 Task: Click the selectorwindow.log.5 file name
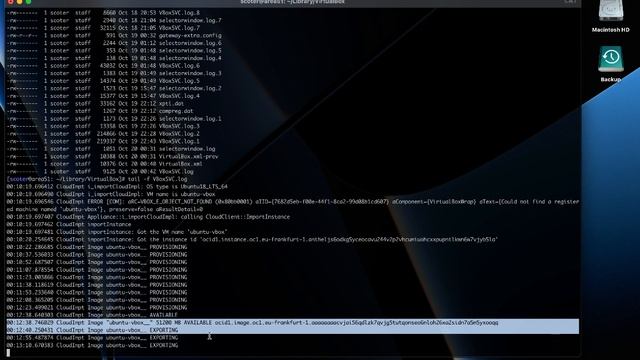(190, 51)
